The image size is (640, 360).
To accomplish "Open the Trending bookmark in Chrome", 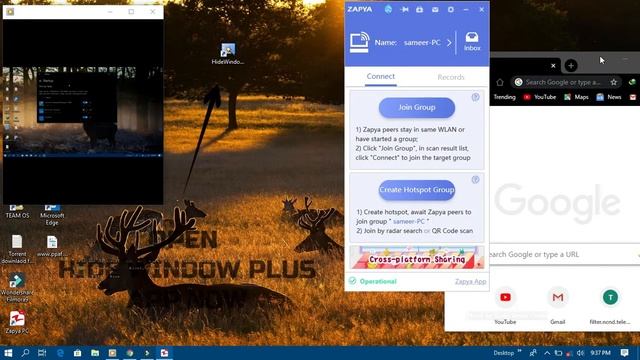I will tap(504, 97).
